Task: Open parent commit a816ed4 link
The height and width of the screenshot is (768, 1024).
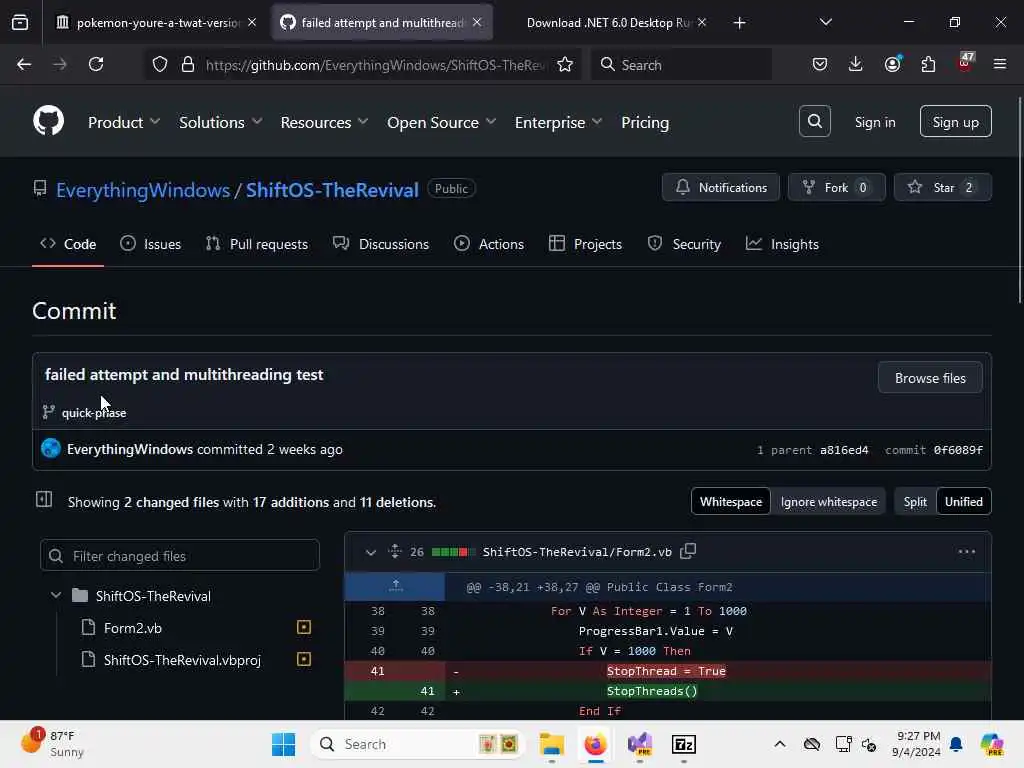Action: click(x=844, y=450)
